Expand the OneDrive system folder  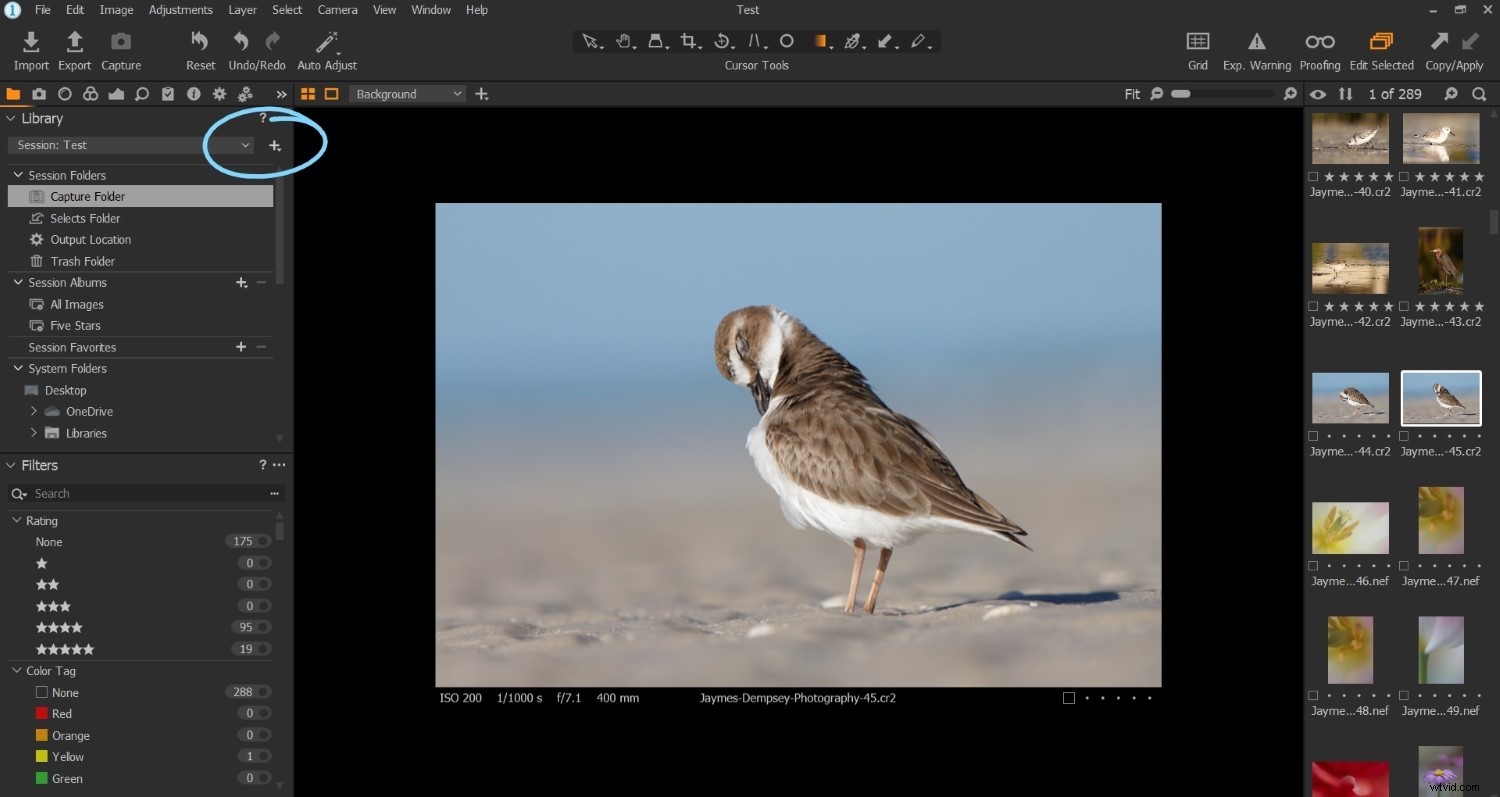35,411
